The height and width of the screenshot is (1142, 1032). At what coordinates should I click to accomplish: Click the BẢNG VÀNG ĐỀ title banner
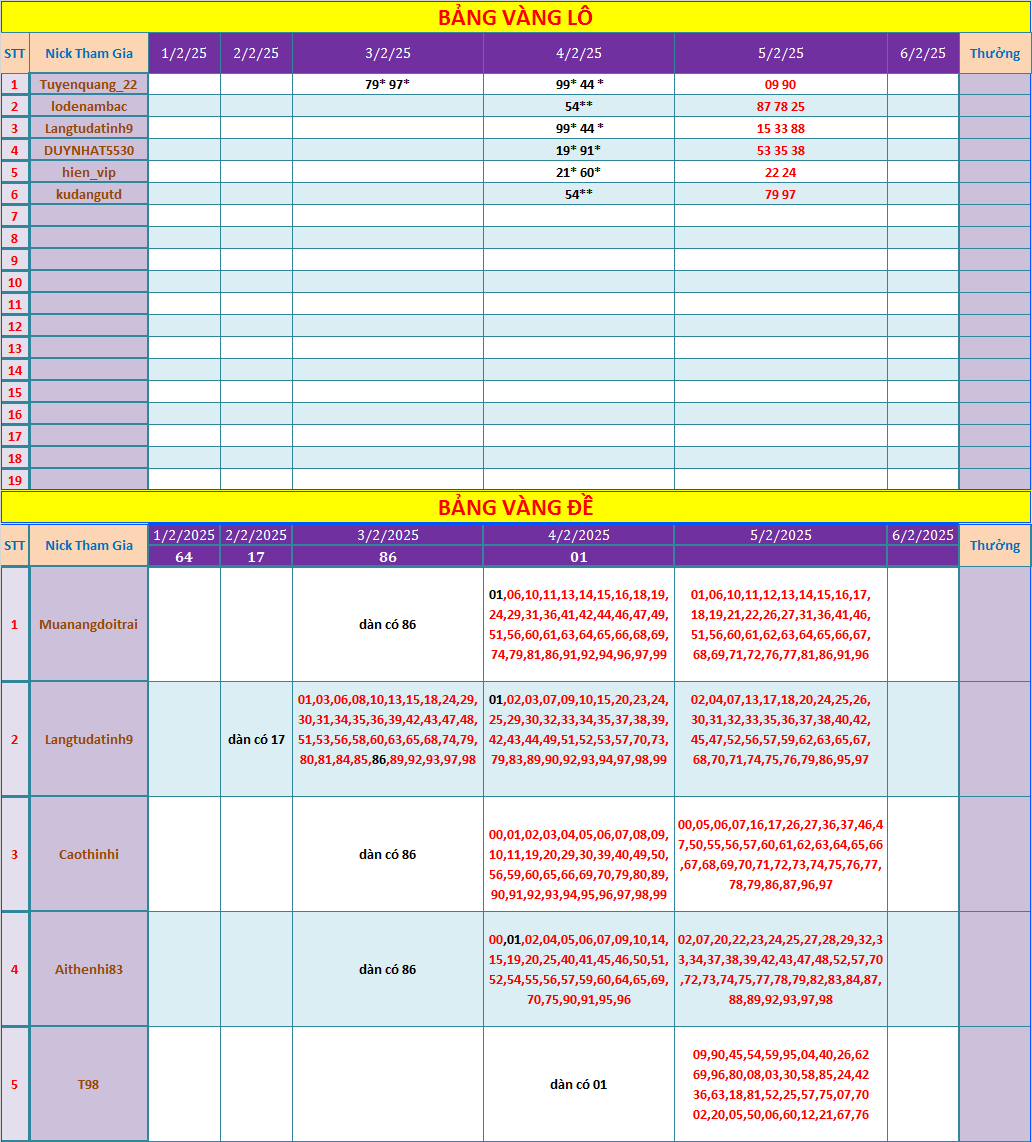pos(516,507)
